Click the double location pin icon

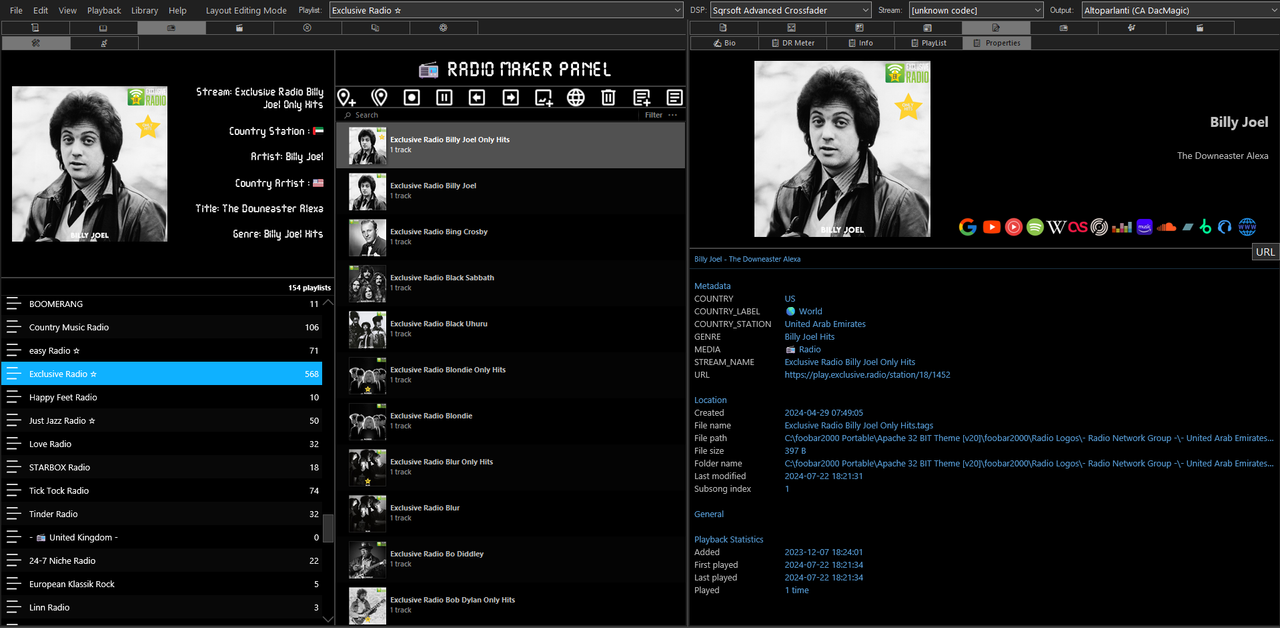tap(379, 97)
